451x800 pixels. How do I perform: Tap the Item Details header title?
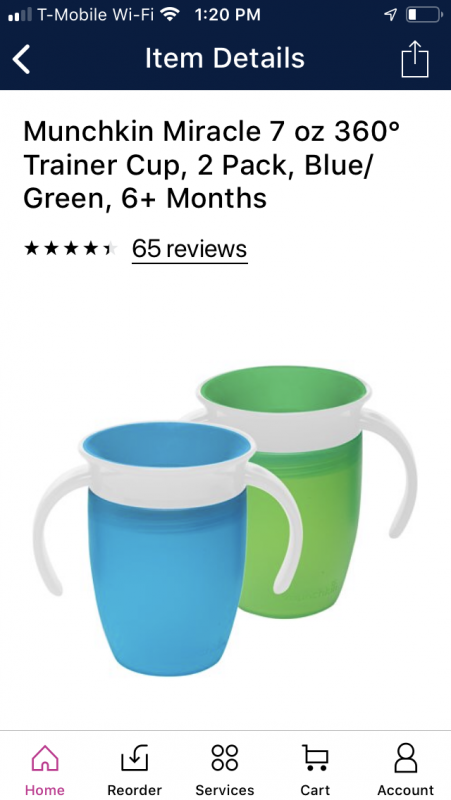224,58
